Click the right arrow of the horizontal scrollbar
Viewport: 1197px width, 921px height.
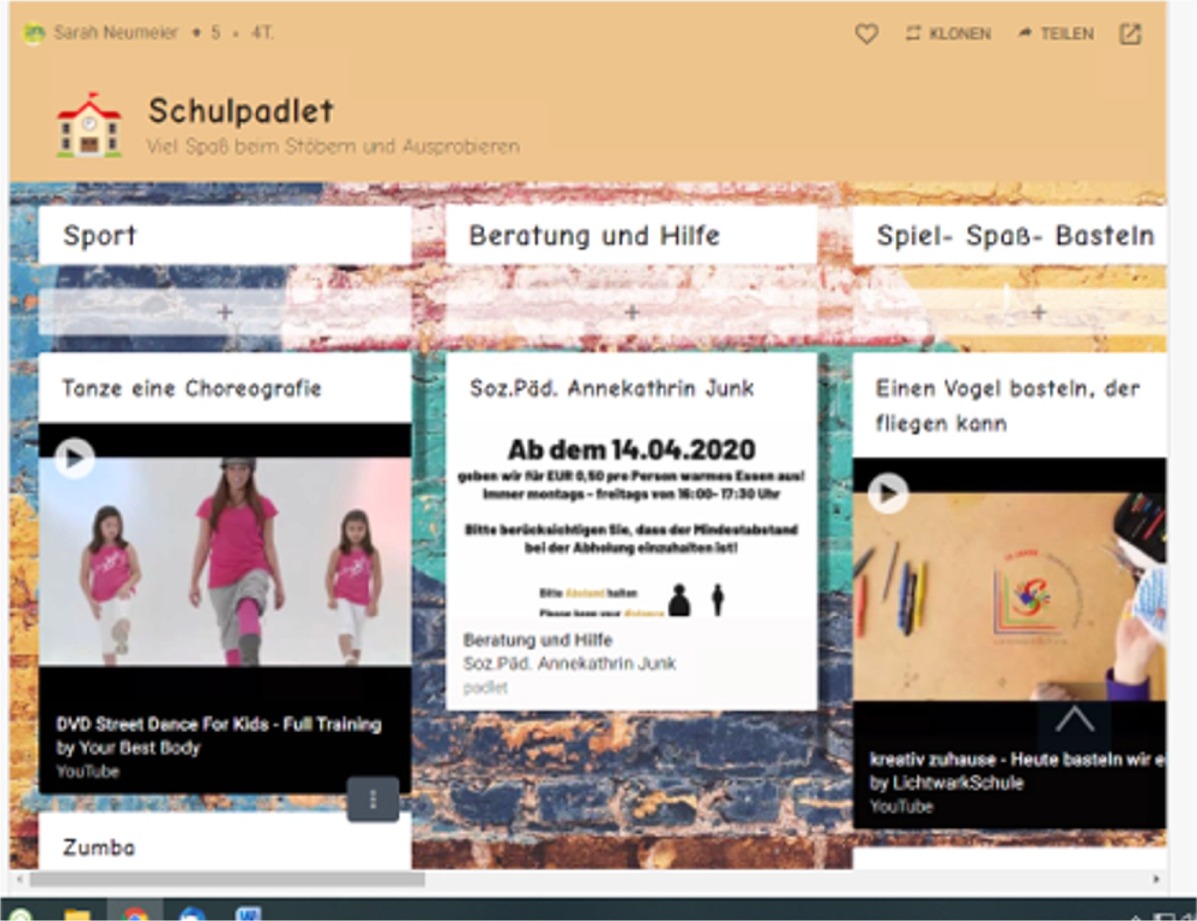[x=1157, y=880]
